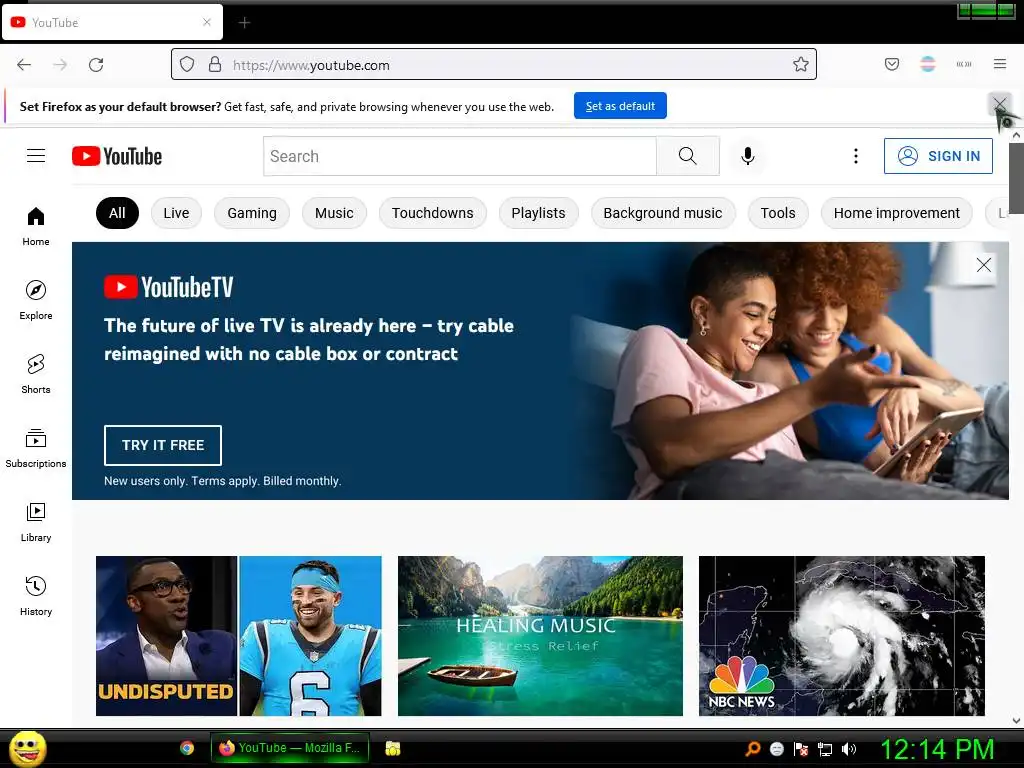
Task: Select the Tools filter chip
Action: [778, 213]
